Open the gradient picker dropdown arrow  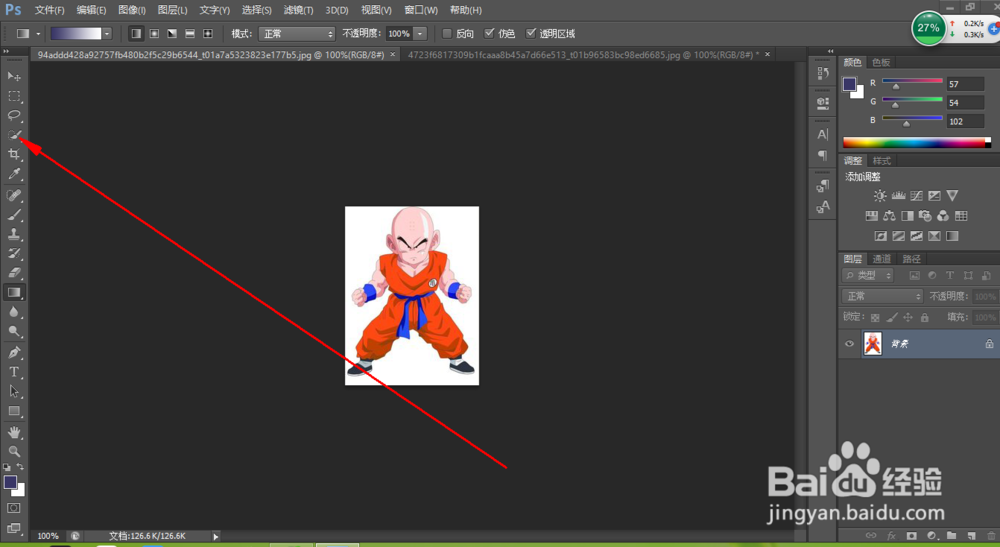point(107,34)
